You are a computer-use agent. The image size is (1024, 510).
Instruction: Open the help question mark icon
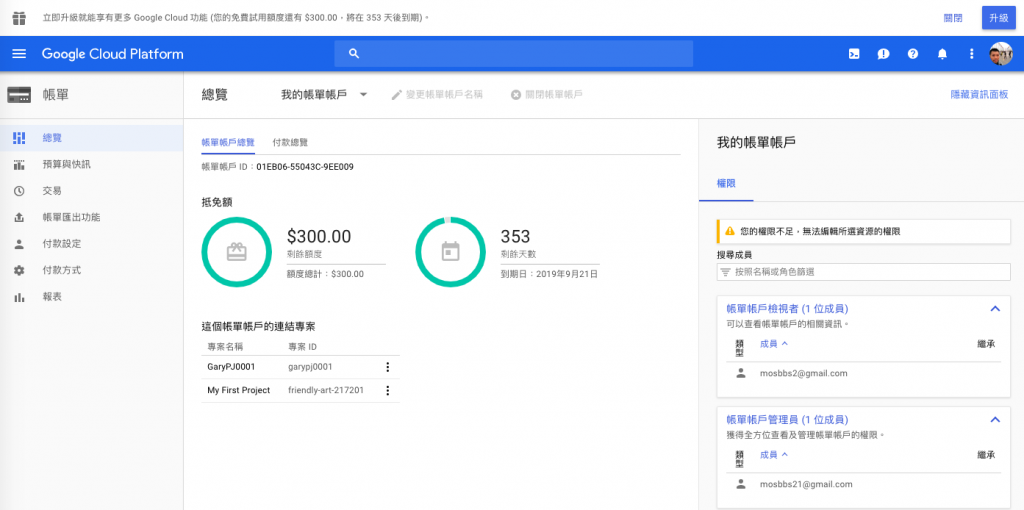coord(913,54)
